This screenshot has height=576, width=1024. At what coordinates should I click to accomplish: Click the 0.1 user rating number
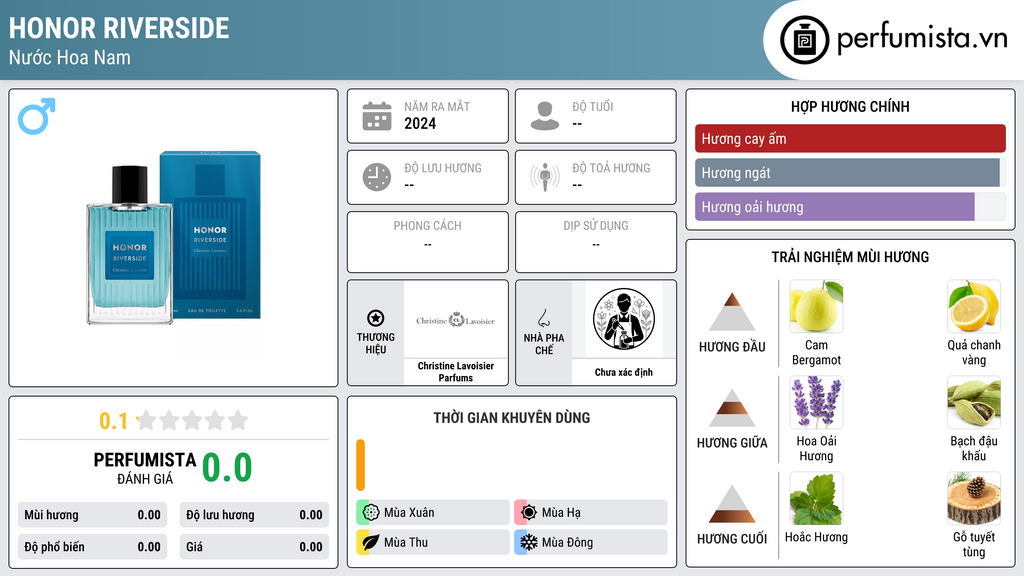pyautogui.click(x=114, y=421)
